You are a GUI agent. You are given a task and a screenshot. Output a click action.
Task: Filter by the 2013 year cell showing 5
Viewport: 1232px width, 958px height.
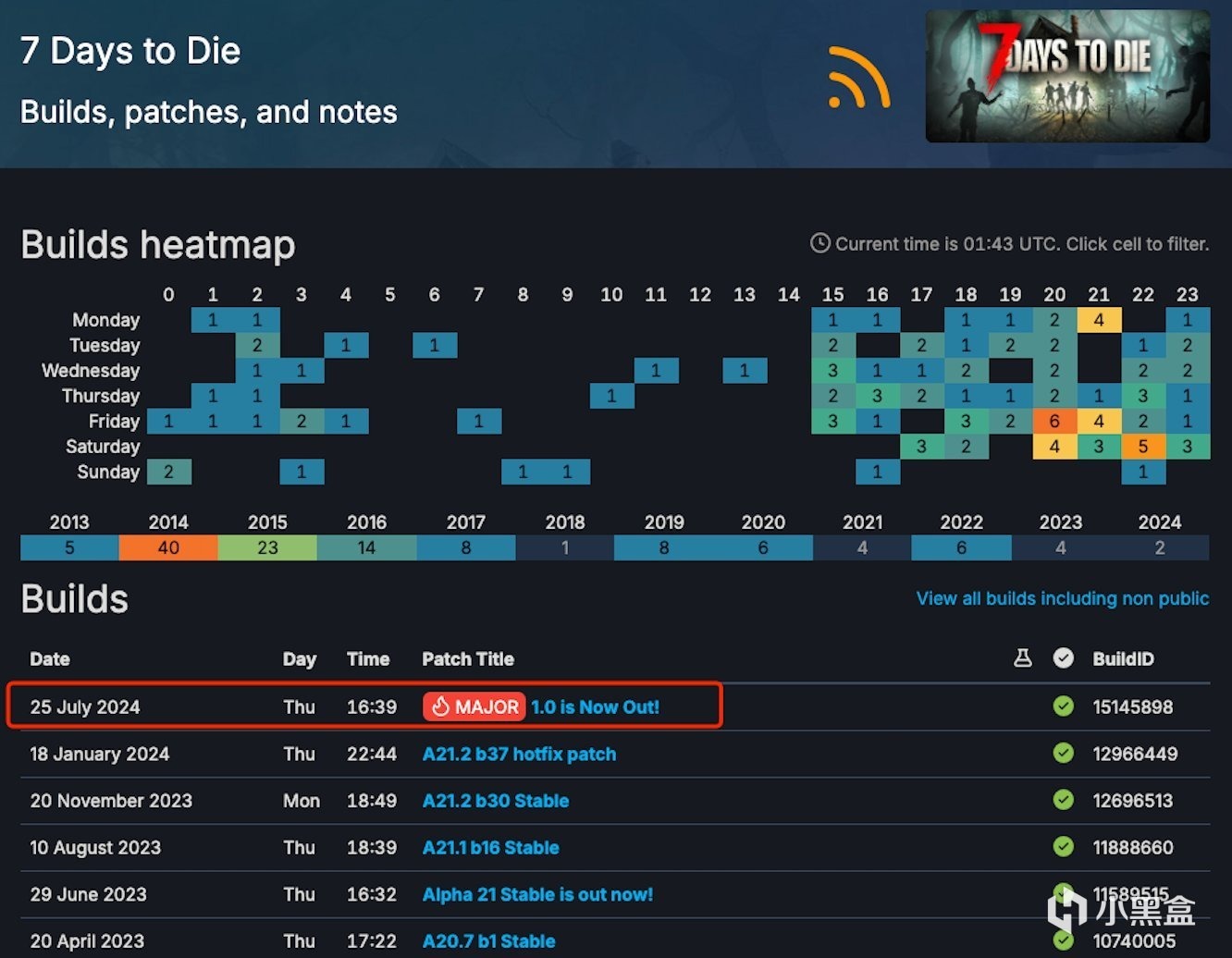(69, 547)
